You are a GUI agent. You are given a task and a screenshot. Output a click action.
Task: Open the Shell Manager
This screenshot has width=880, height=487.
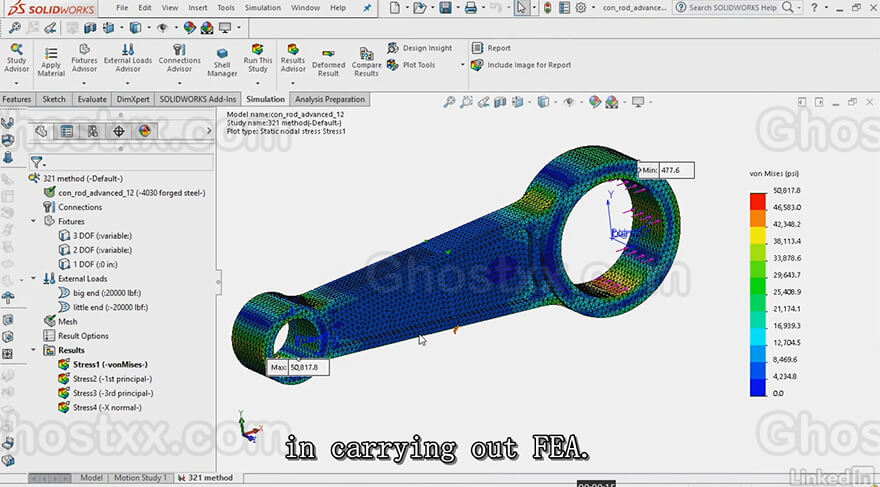[222, 61]
